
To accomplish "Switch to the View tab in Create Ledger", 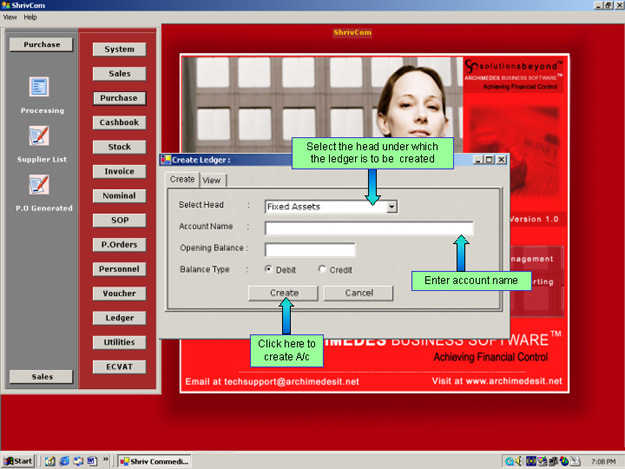I will pyautogui.click(x=213, y=181).
